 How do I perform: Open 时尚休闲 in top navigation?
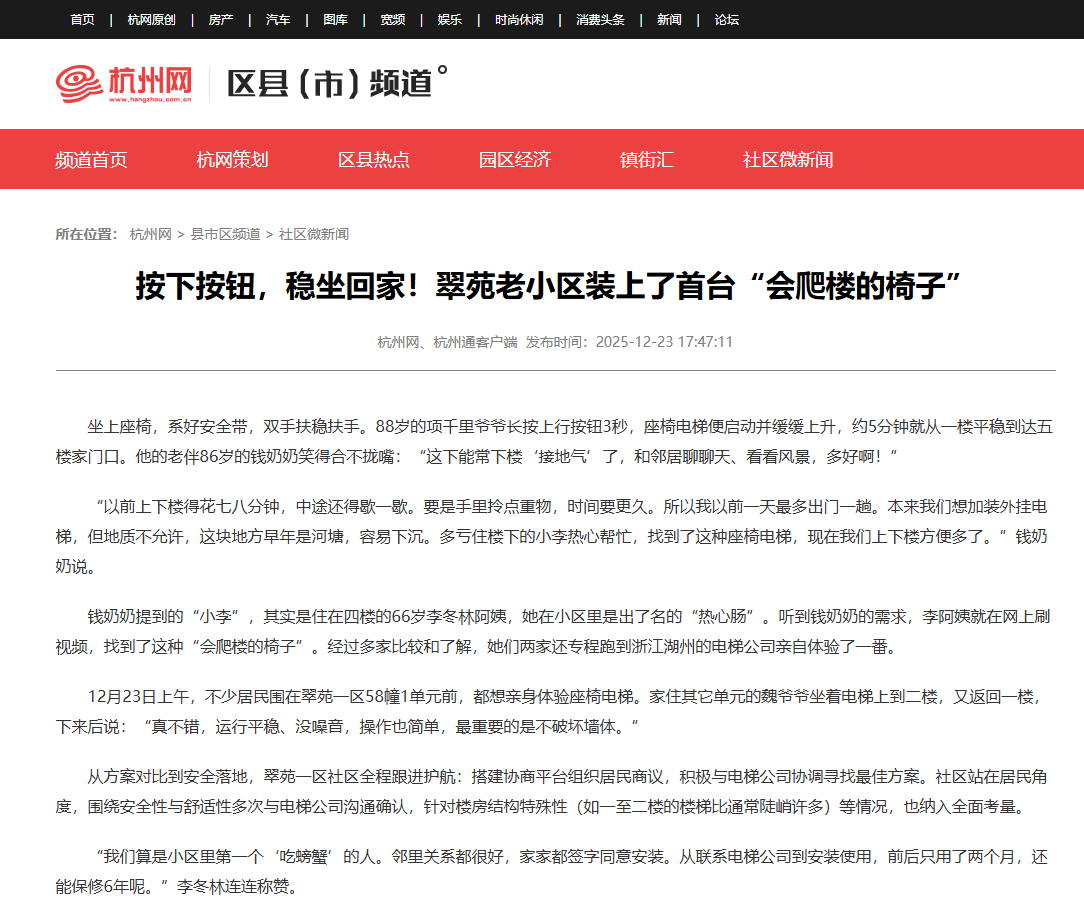pyautogui.click(x=519, y=20)
